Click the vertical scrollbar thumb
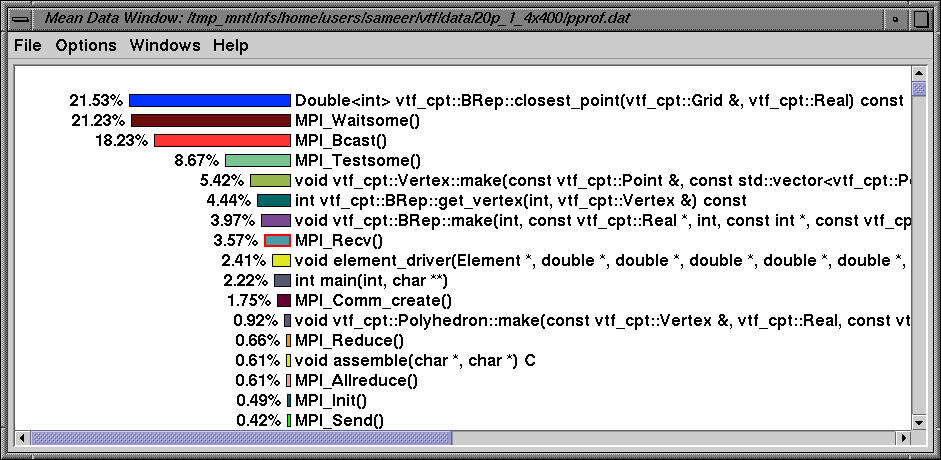941x460 pixels. point(919,89)
